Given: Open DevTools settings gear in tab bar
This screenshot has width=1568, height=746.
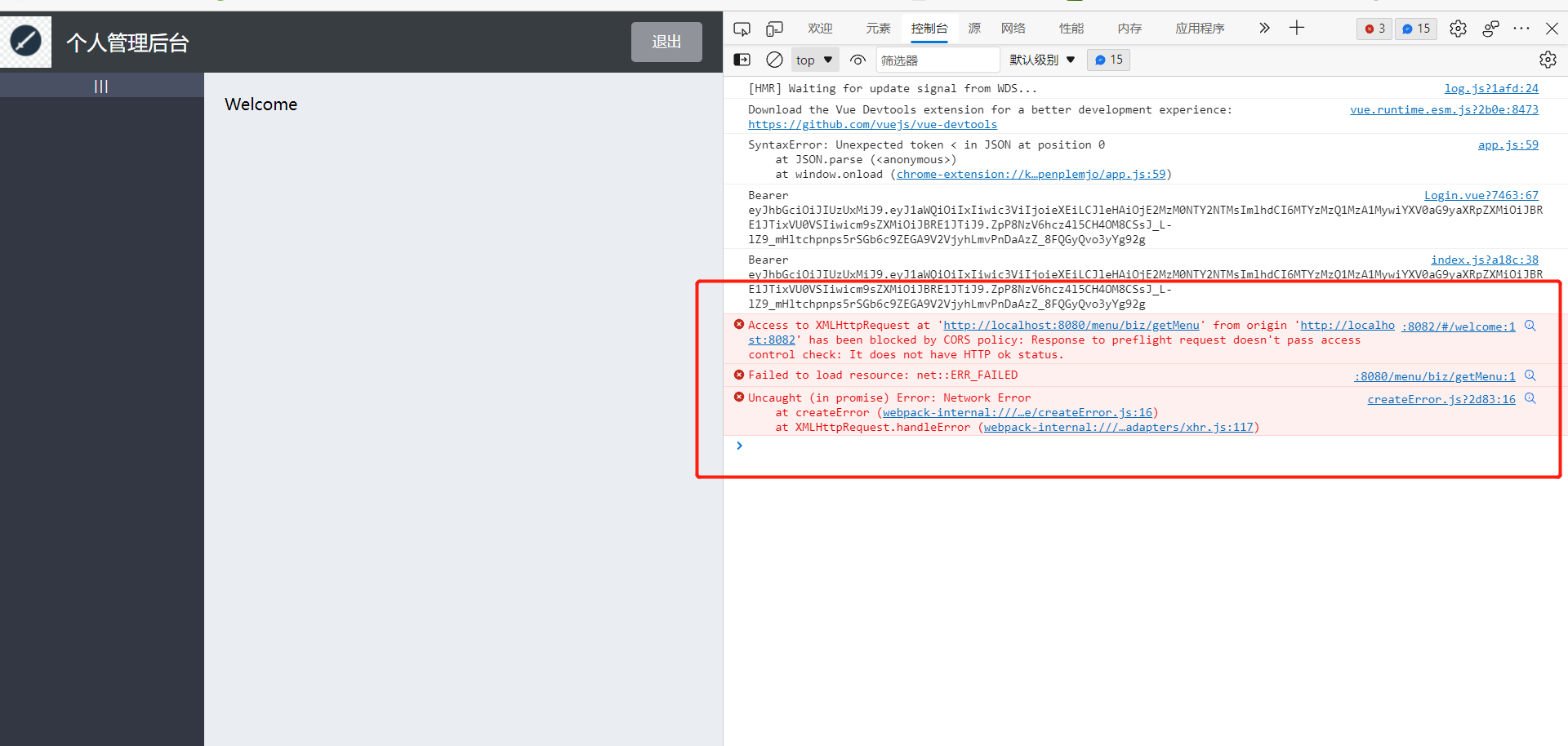Looking at the screenshot, I should tap(1458, 29).
